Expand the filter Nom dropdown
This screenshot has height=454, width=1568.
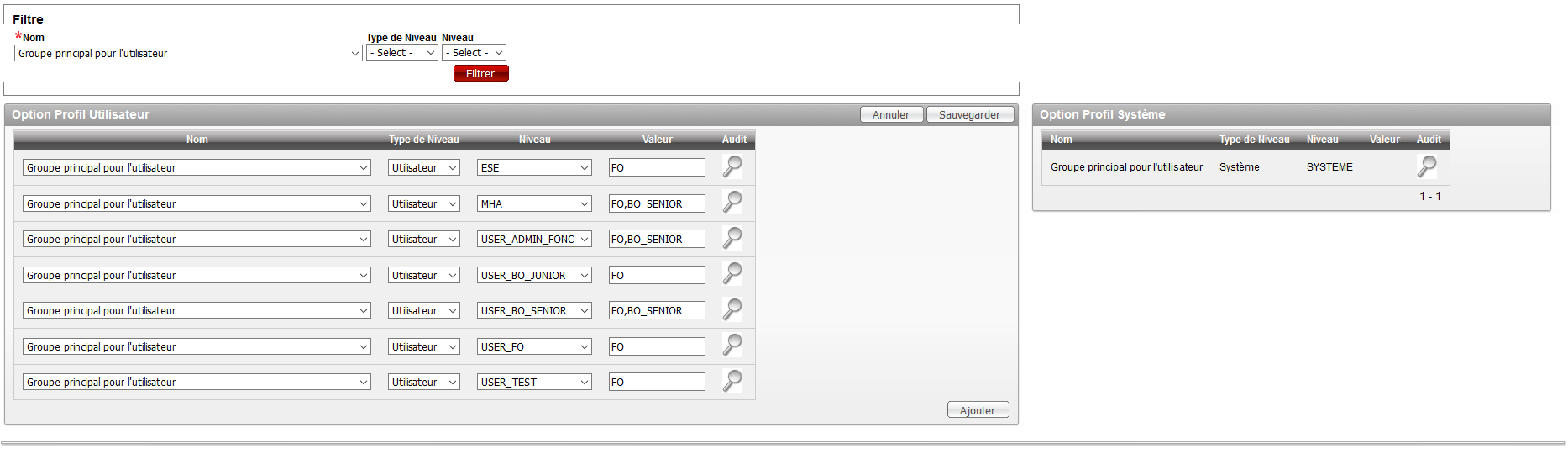click(x=188, y=53)
